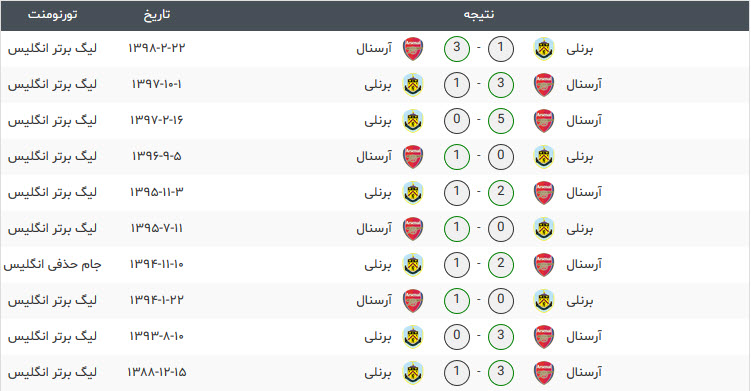Screen dimensions: 751x391
Task: Click Burnley crest in 1395-7-11 match row
Action: [544, 229]
